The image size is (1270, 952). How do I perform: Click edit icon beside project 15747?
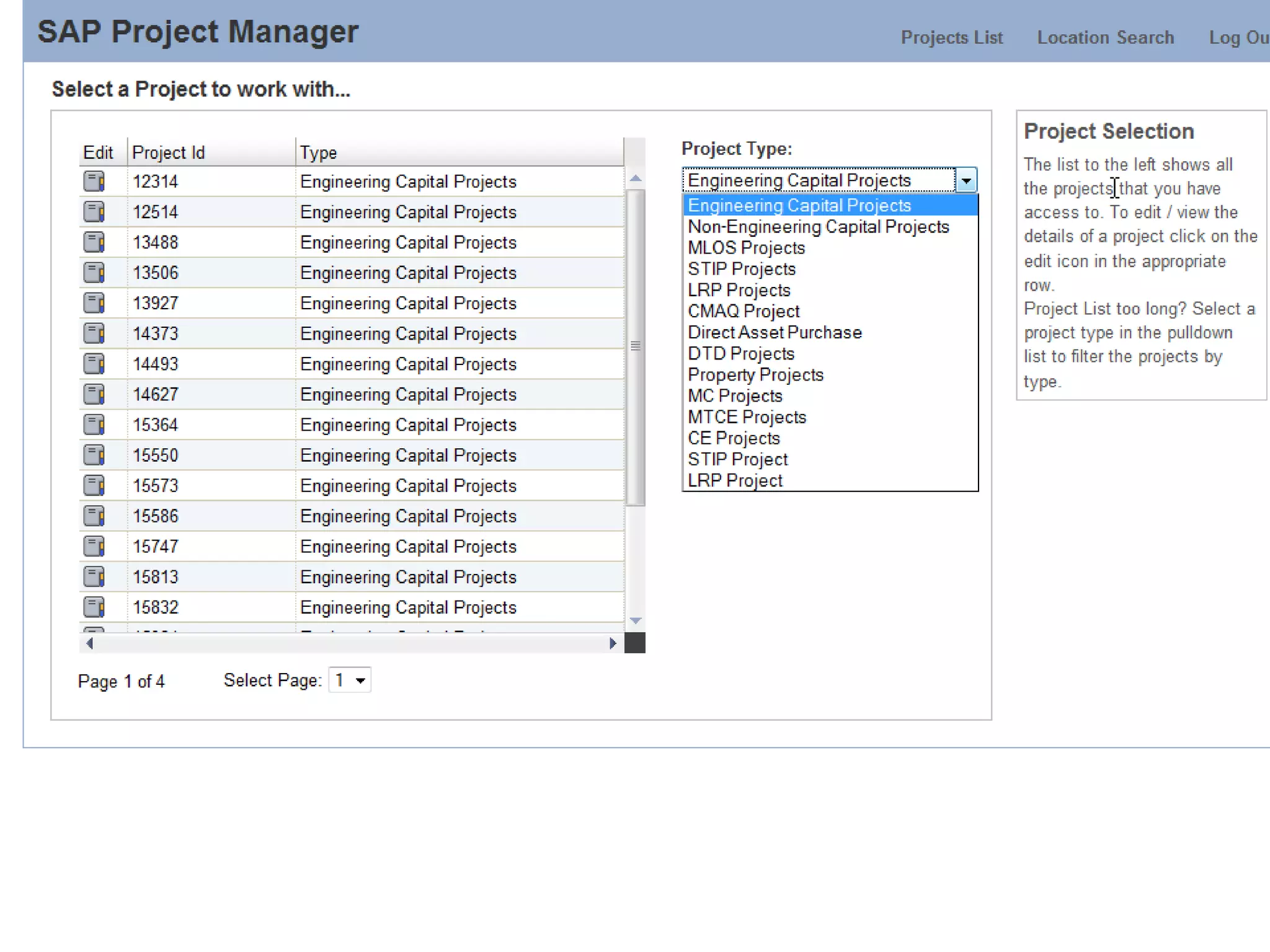click(94, 546)
